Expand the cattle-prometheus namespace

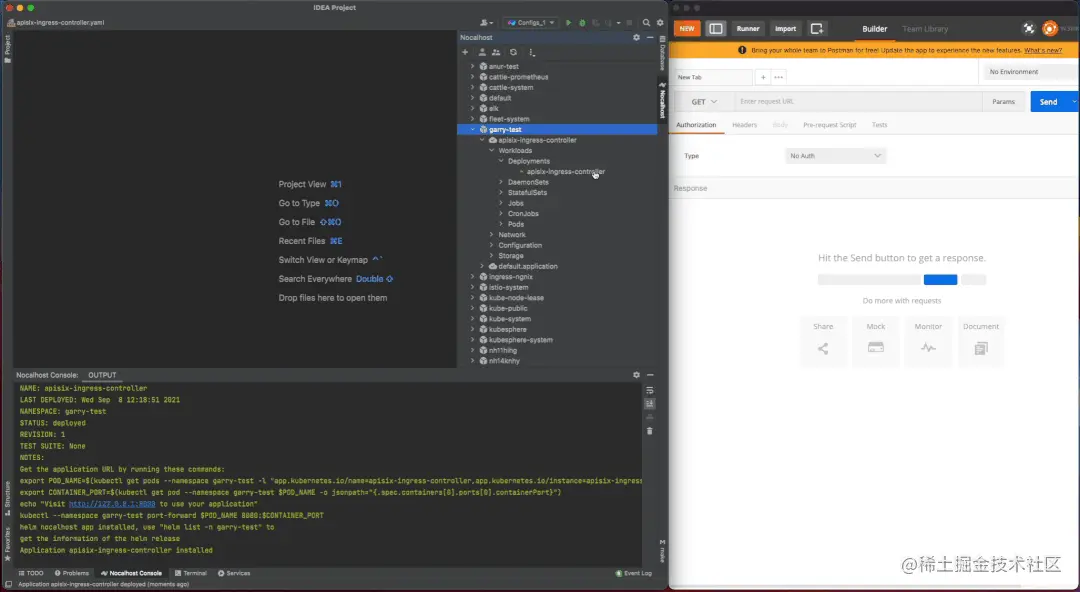pos(472,77)
